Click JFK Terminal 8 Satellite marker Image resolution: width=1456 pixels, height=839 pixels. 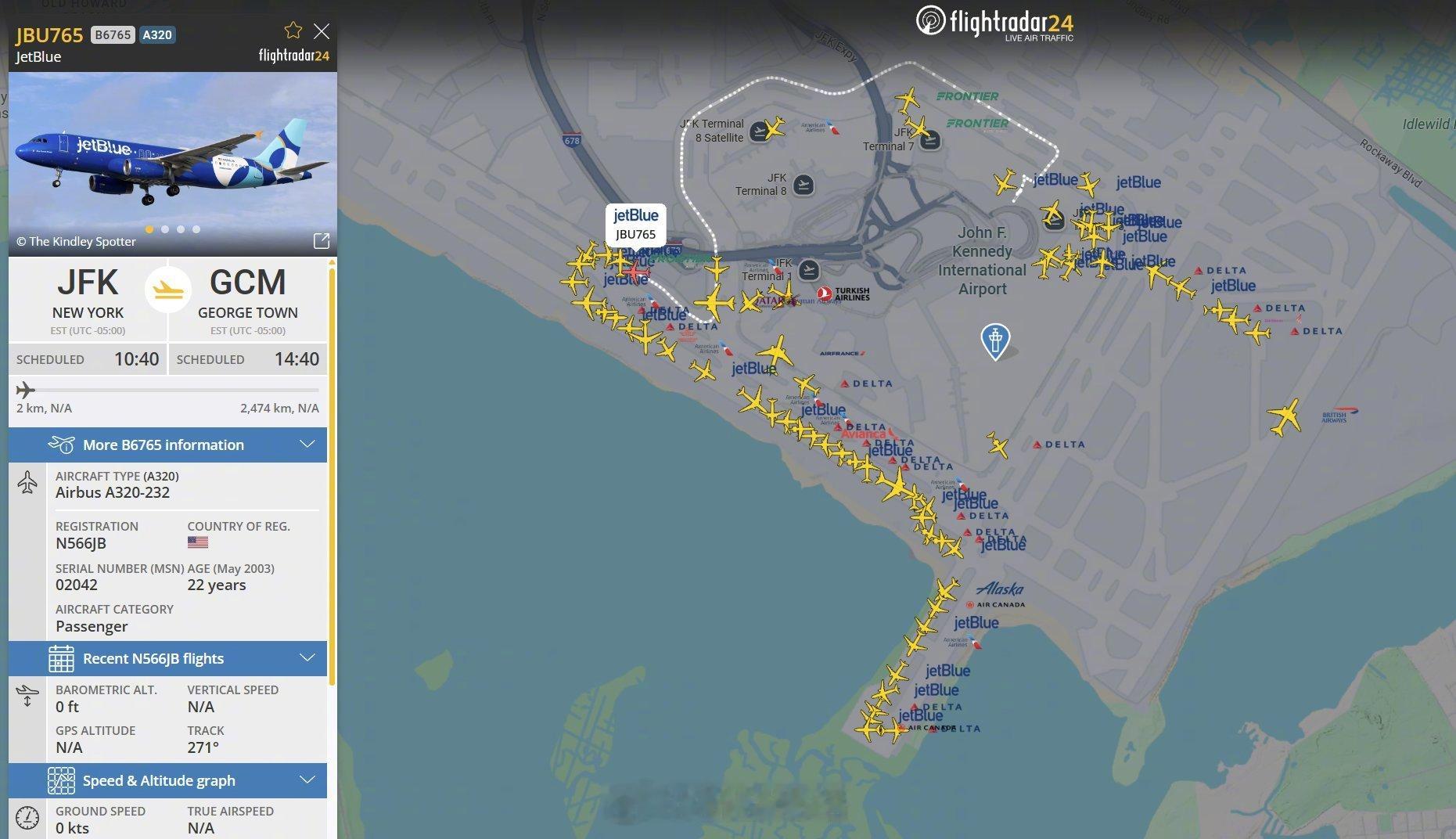pos(759,131)
